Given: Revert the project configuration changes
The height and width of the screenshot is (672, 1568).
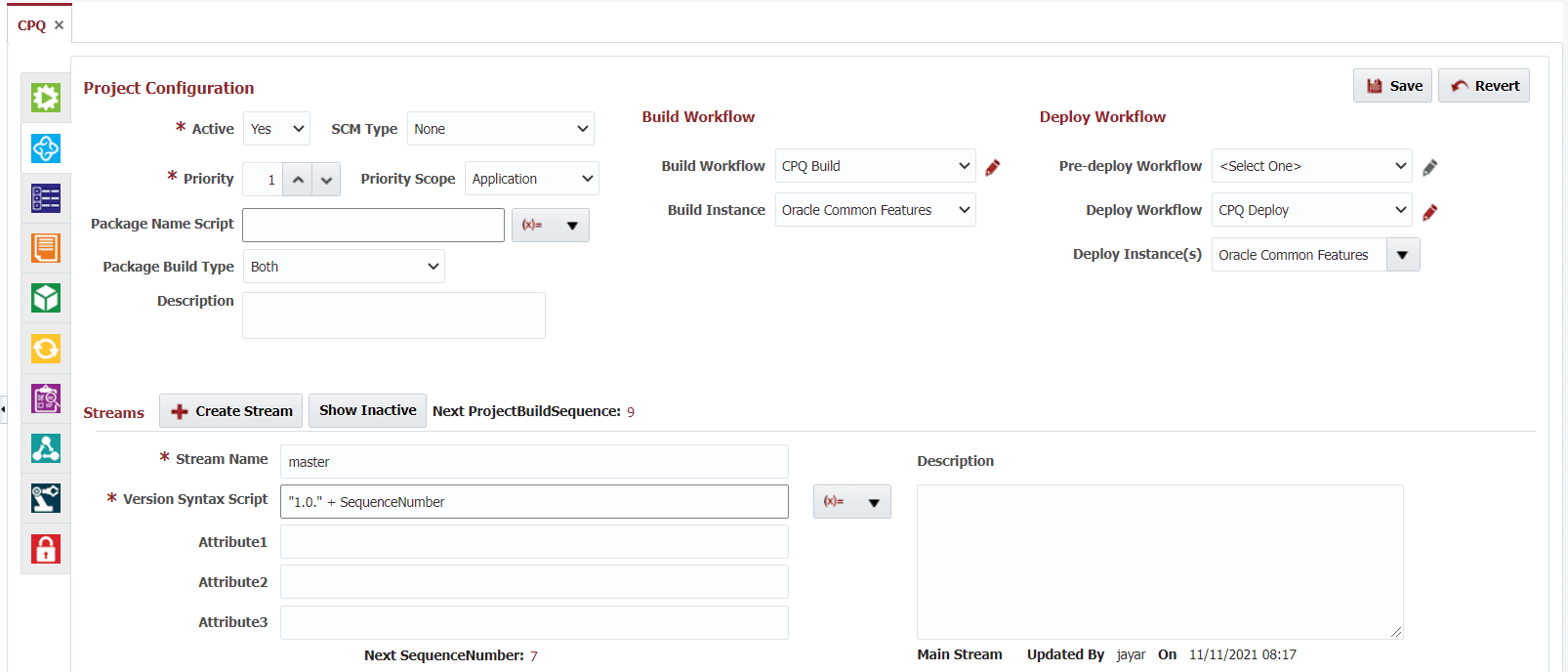Looking at the screenshot, I should [1484, 86].
